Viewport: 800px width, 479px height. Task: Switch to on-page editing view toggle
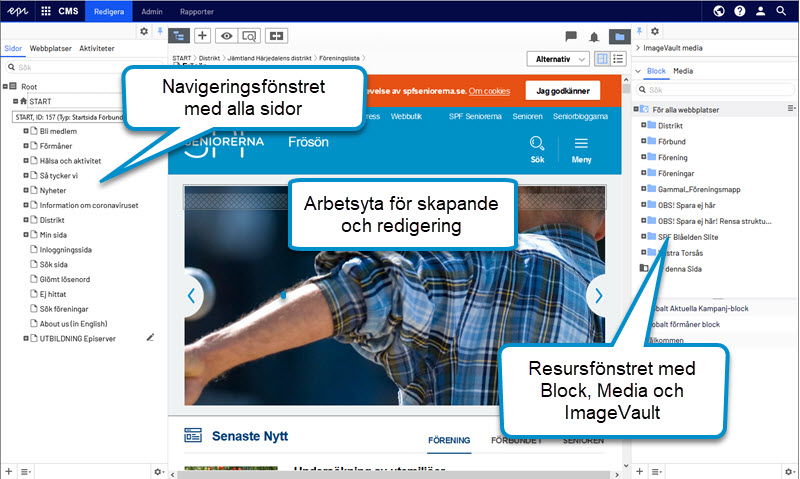(602, 59)
